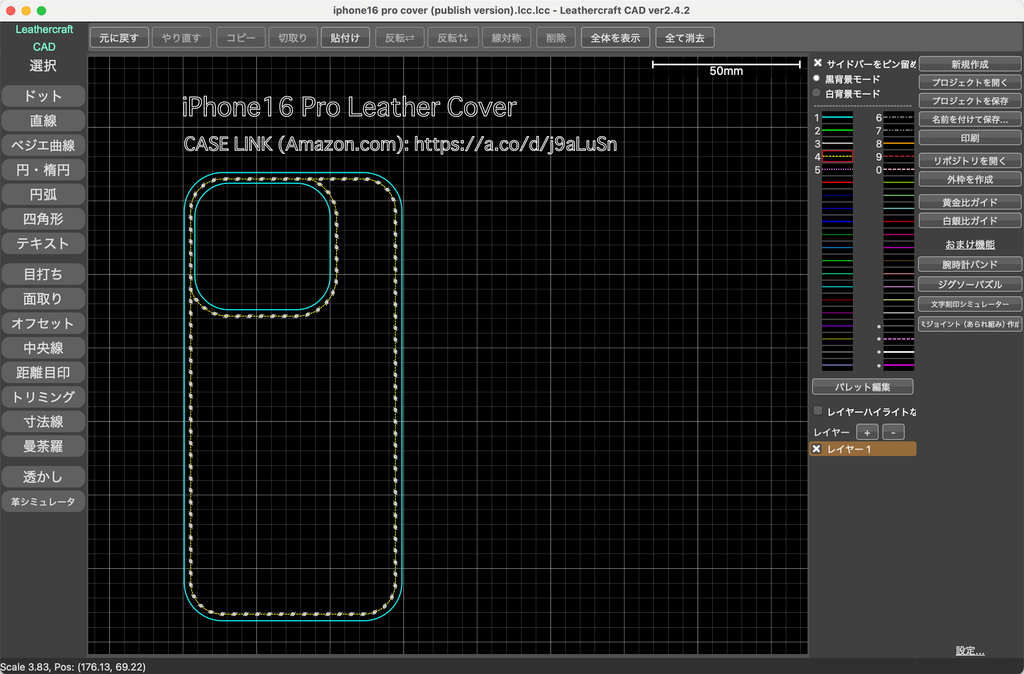Remove a layer with the - button

point(893,432)
